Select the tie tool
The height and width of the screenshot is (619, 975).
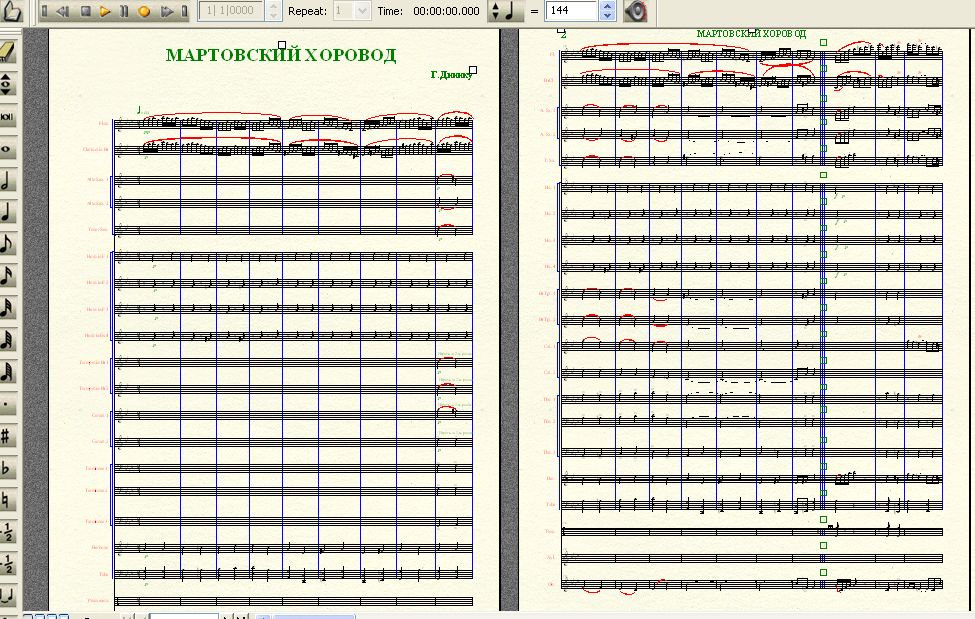point(7,596)
